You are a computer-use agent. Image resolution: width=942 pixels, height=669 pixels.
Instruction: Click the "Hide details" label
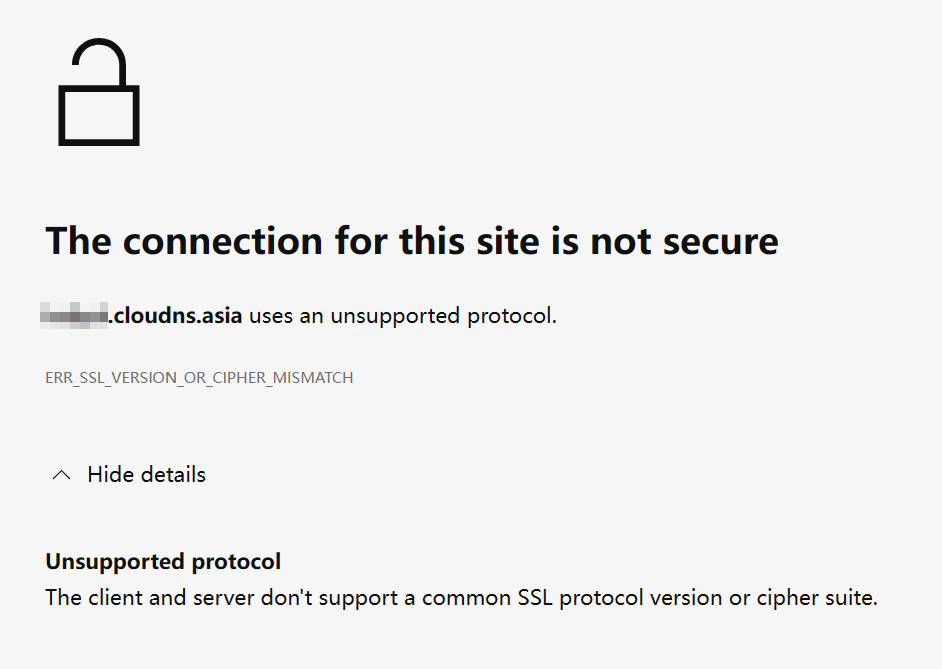coord(146,475)
